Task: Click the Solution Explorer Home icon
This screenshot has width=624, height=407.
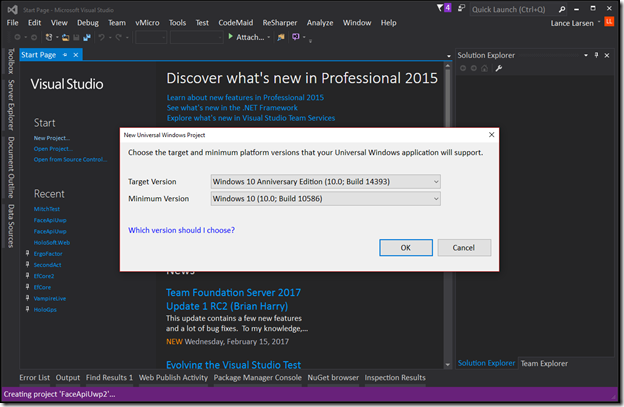Action: 484,68
